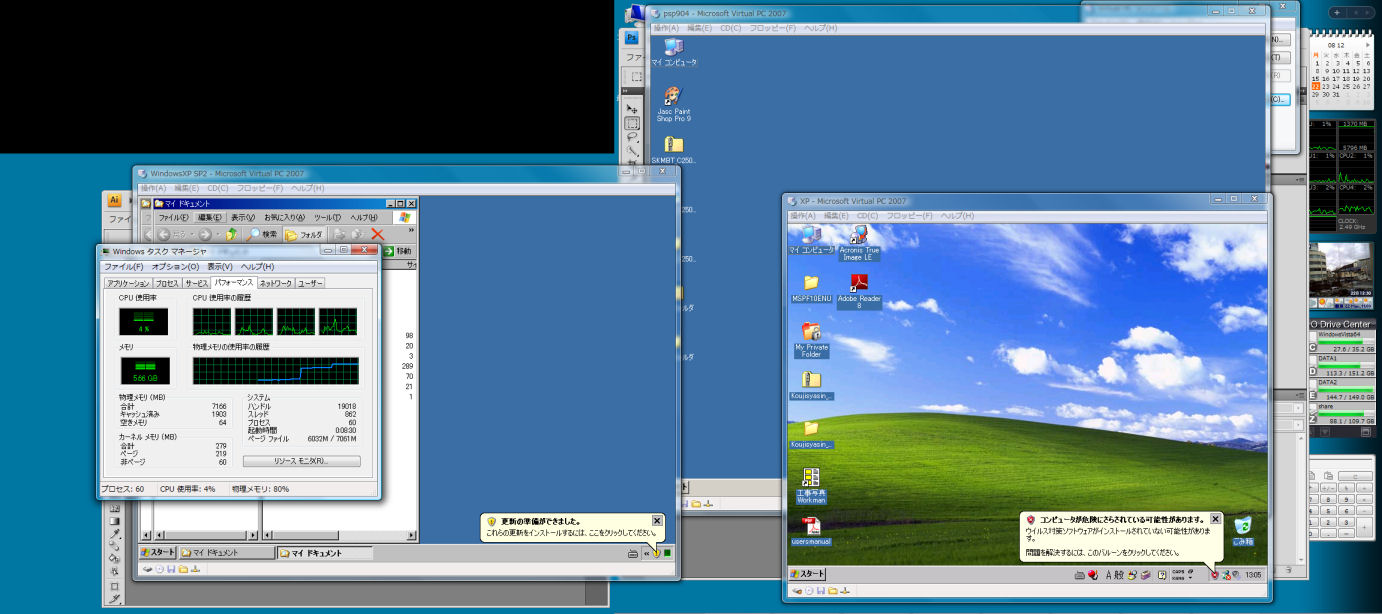Open ツール(T) menu in My Documents
Viewport: 1382px width, 614px height.
(328, 218)
